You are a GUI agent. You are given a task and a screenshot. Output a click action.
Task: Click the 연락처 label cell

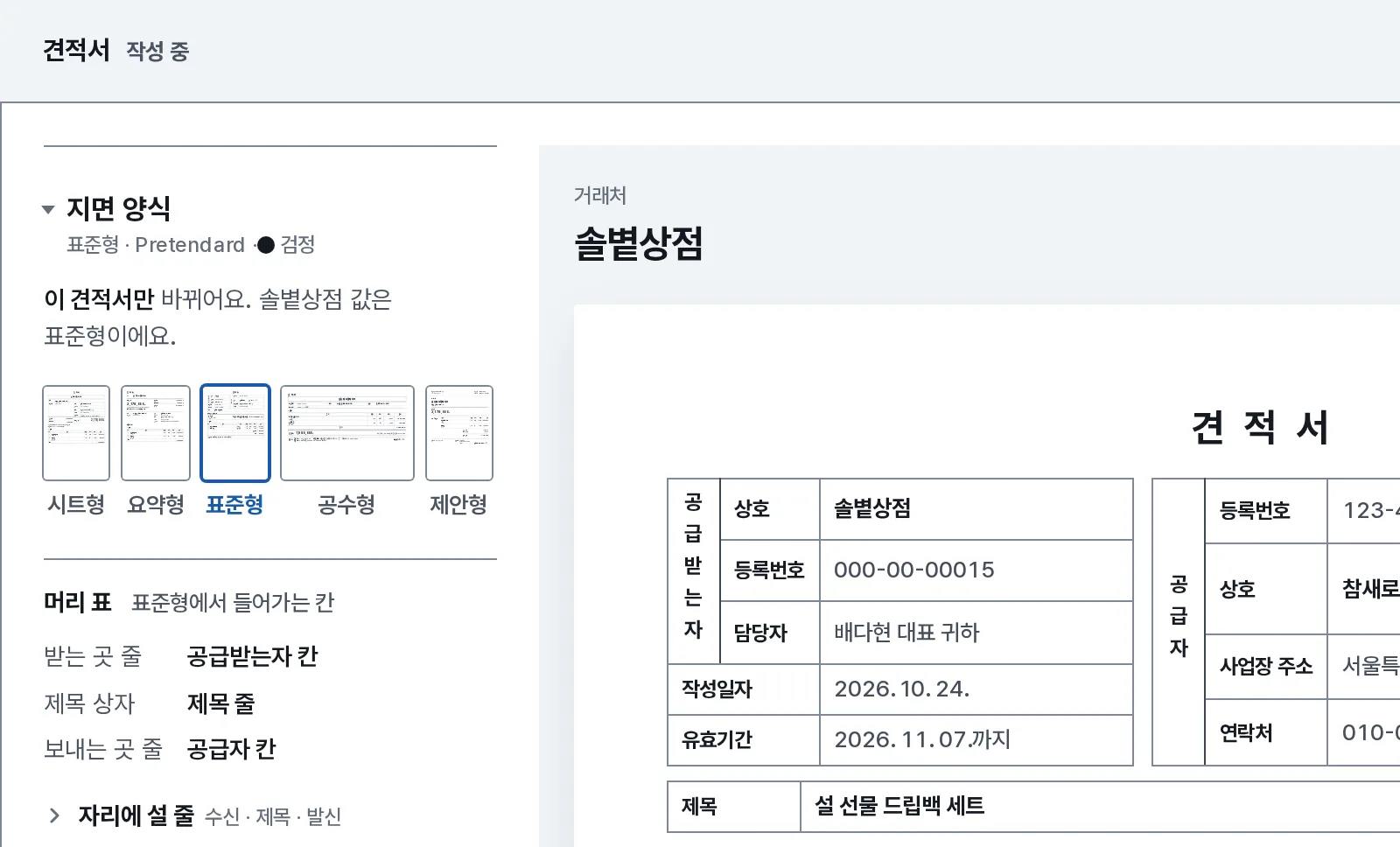coord(1266,732)
